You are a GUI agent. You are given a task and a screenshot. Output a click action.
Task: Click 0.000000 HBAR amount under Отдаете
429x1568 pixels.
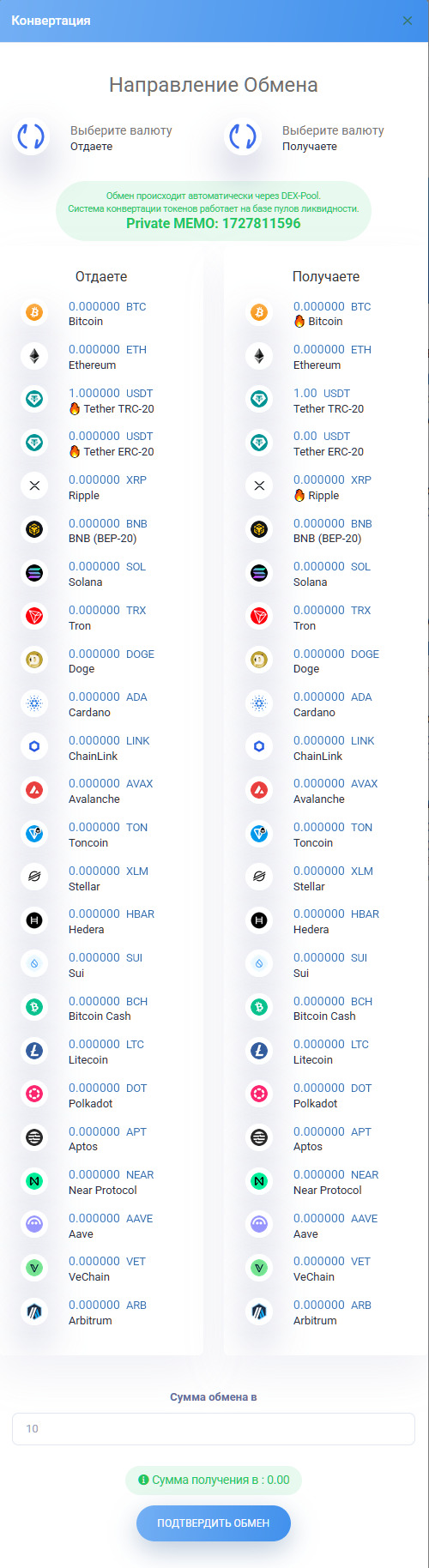point(112,914)
